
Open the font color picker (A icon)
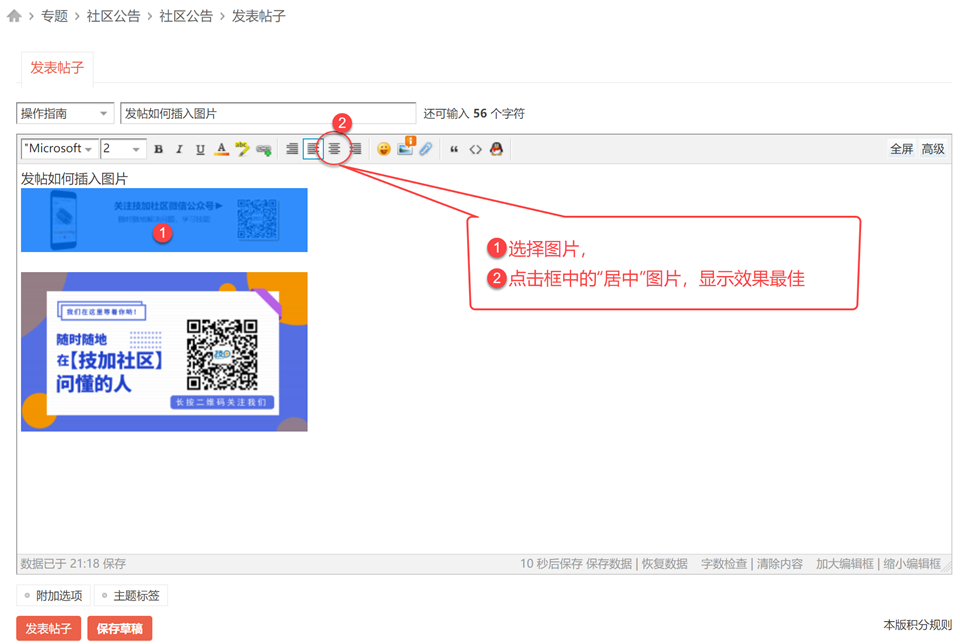tap(222, 149)
